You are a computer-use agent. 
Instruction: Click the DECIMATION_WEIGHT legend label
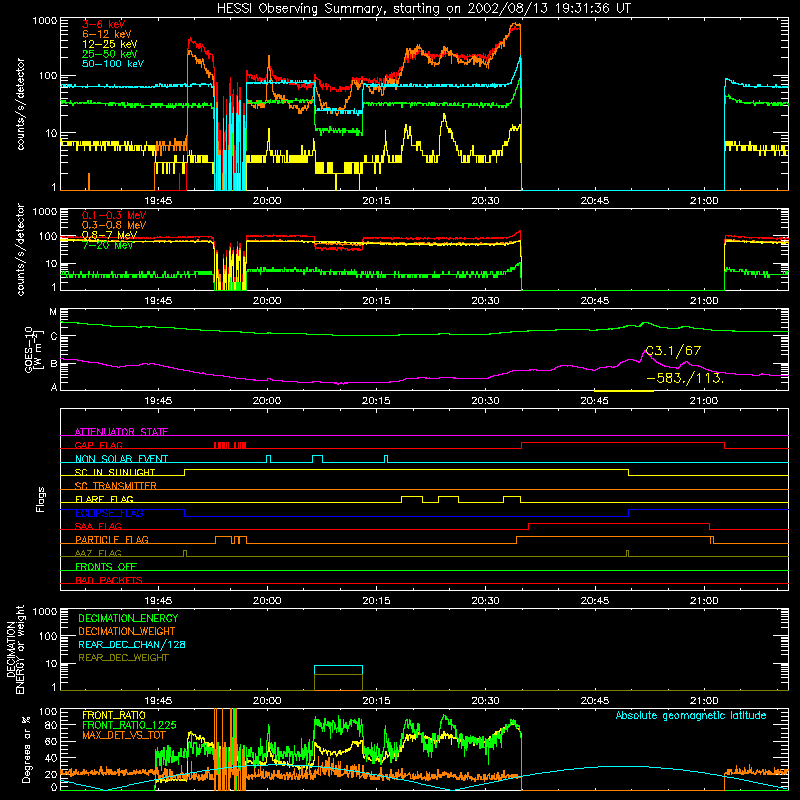click(x=127, y=631)
